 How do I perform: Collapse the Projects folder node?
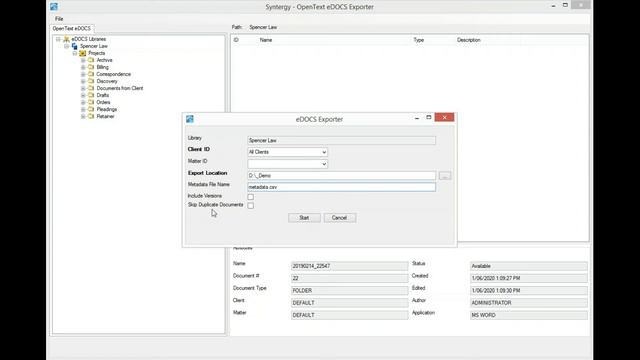pyautogui.click(x=75, y=53)
